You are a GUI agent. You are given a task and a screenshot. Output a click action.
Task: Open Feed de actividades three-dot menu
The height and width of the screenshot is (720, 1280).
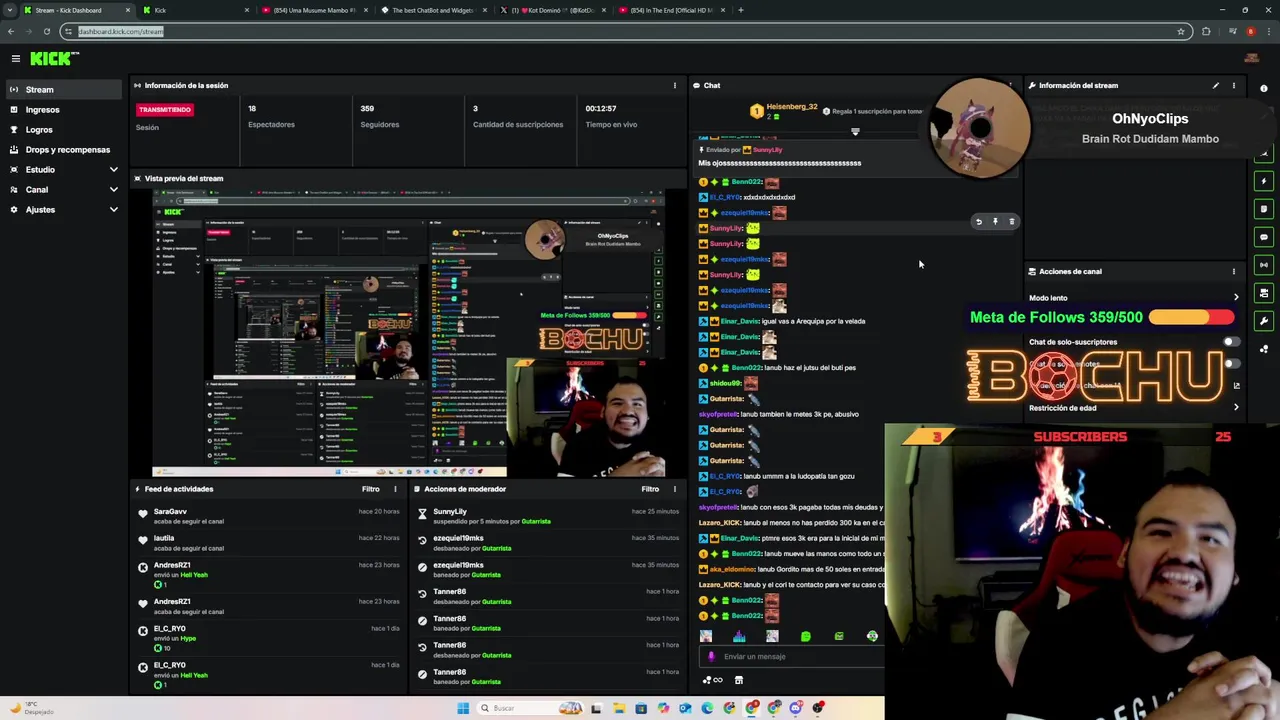tap(395, 489)
